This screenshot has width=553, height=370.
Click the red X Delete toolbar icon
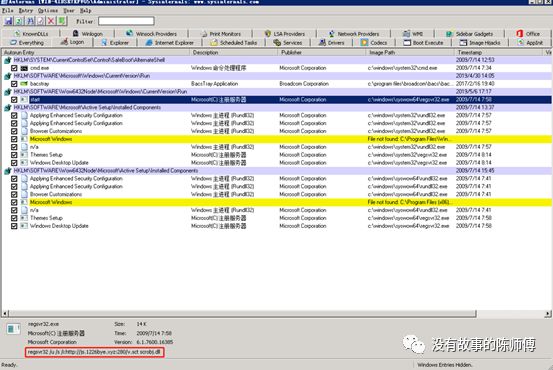tap(51, 21)
